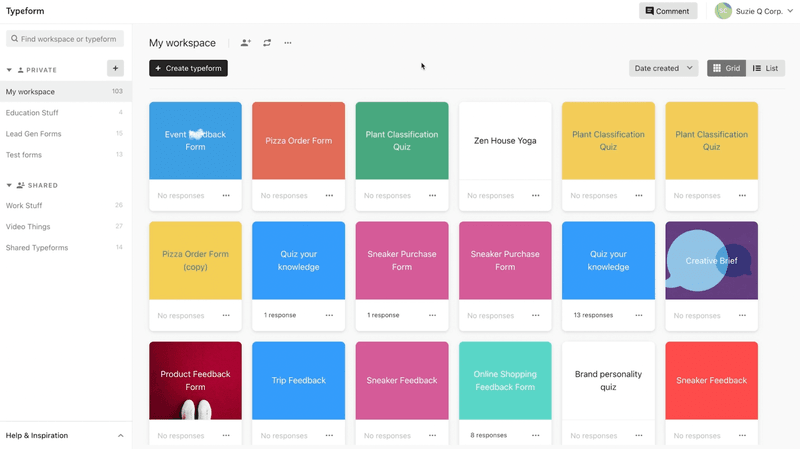Click the Create typeform button

point(188,68)
